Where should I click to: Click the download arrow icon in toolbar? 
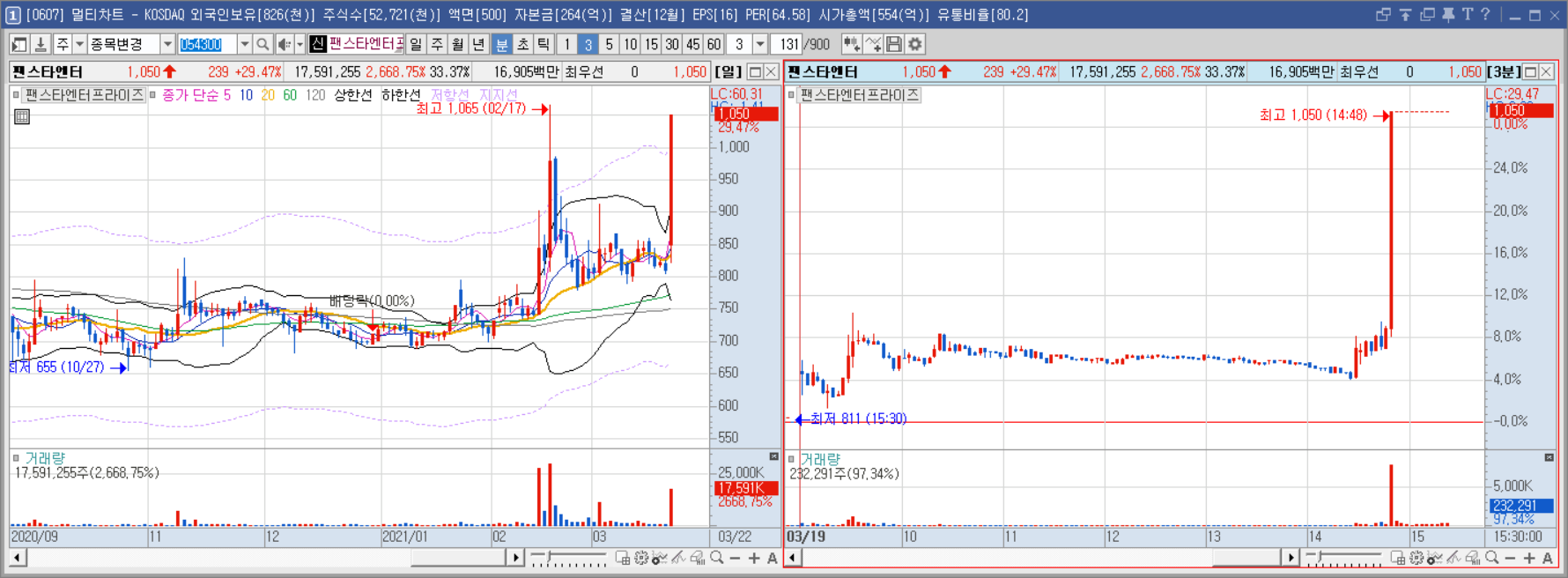(x=41, y=44)
